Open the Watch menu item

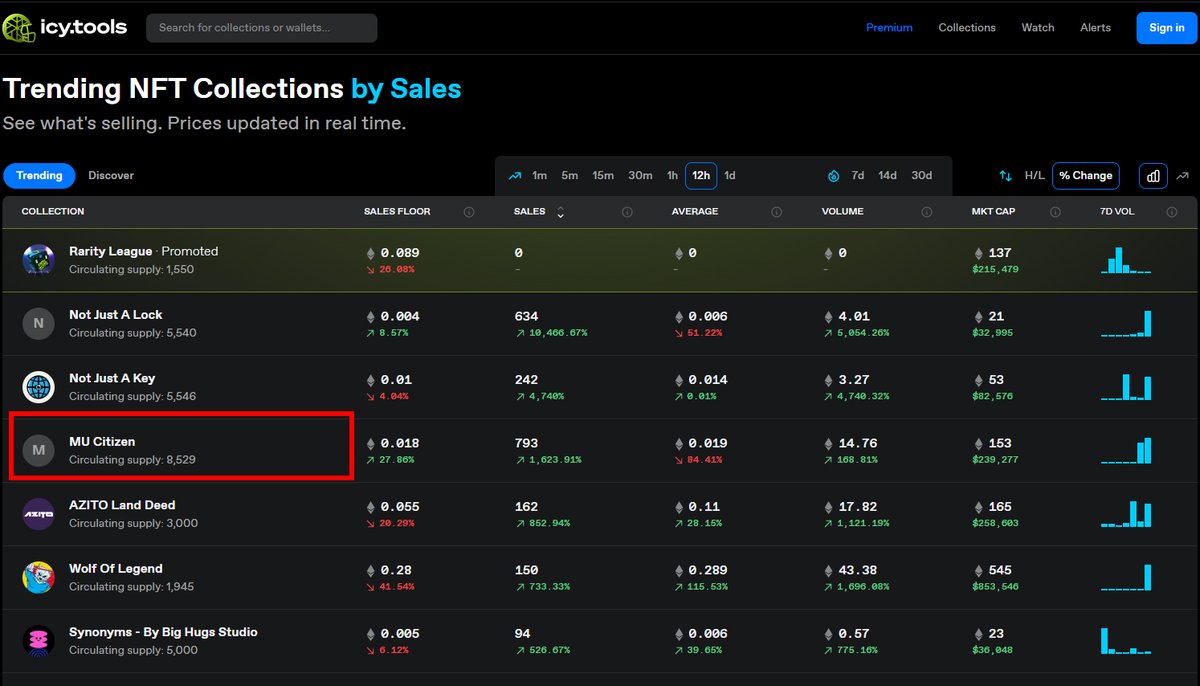click(x=1037, y=27)
